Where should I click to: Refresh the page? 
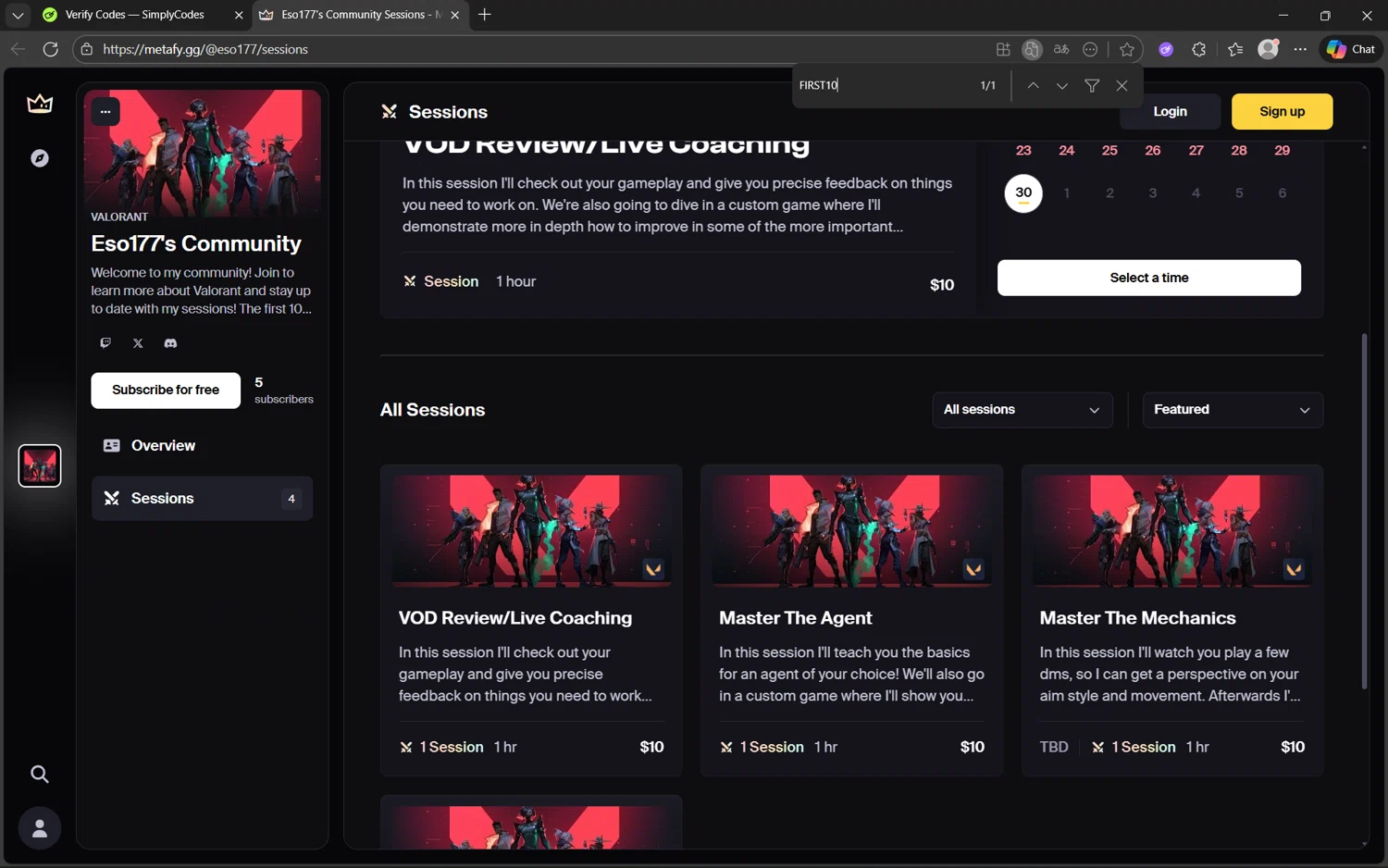tap(51, 49)
